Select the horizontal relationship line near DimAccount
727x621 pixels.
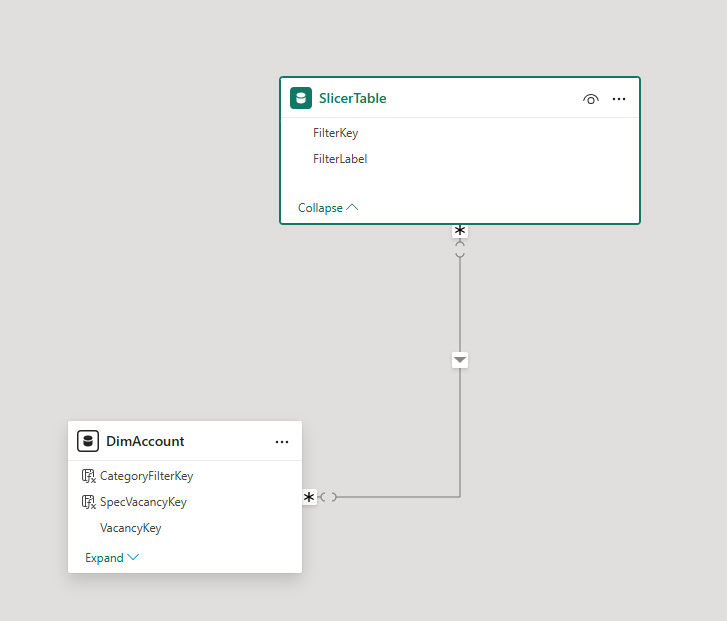pyautogui.click(x=399, y=497)
